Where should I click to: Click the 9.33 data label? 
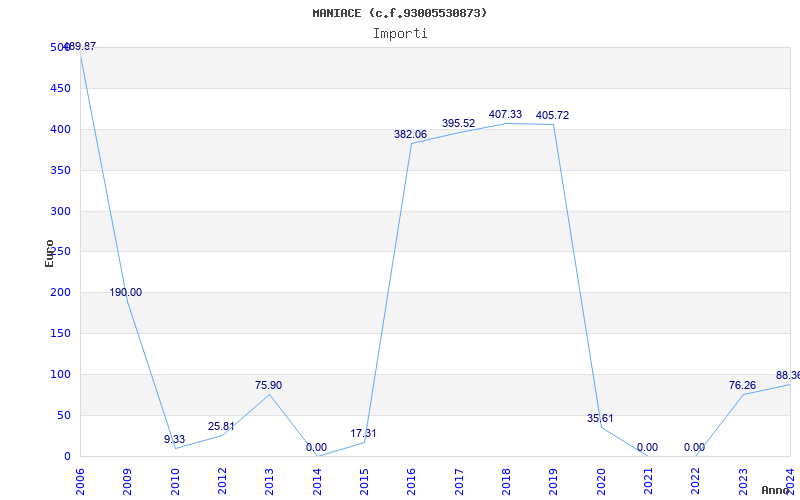click(x=174, y=439)
